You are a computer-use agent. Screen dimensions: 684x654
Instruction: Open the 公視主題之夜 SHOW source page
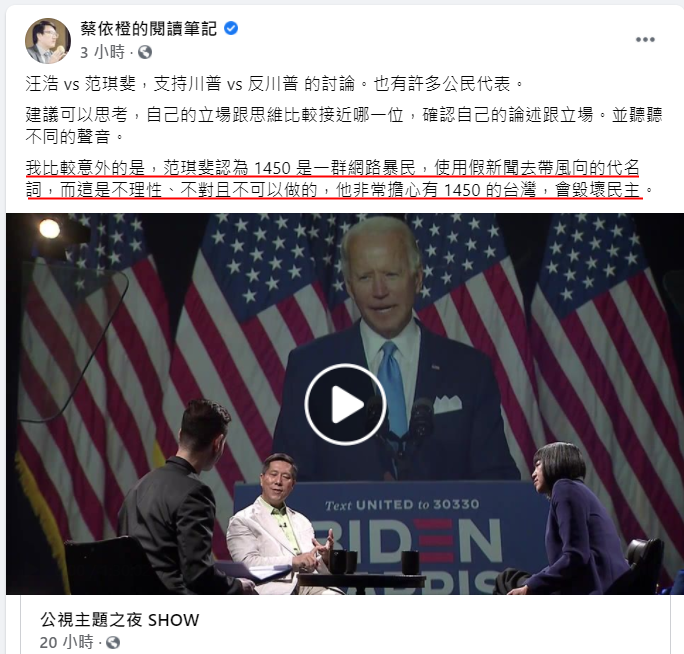(120, 620)
